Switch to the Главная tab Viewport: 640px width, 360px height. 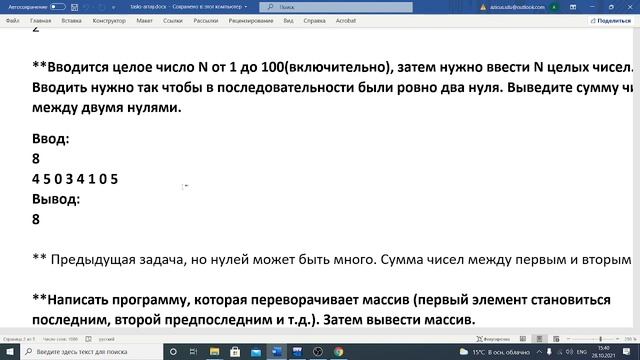(x=40, y=20)
